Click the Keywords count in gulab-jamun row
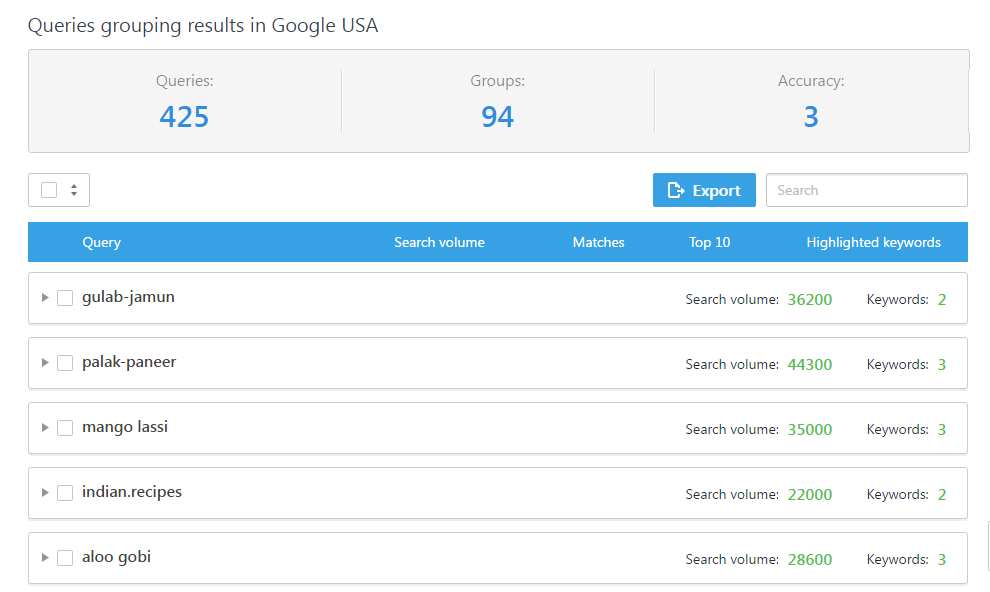This screenshot has height=592, width=990. pyautogui.click(x=941, y=300)
